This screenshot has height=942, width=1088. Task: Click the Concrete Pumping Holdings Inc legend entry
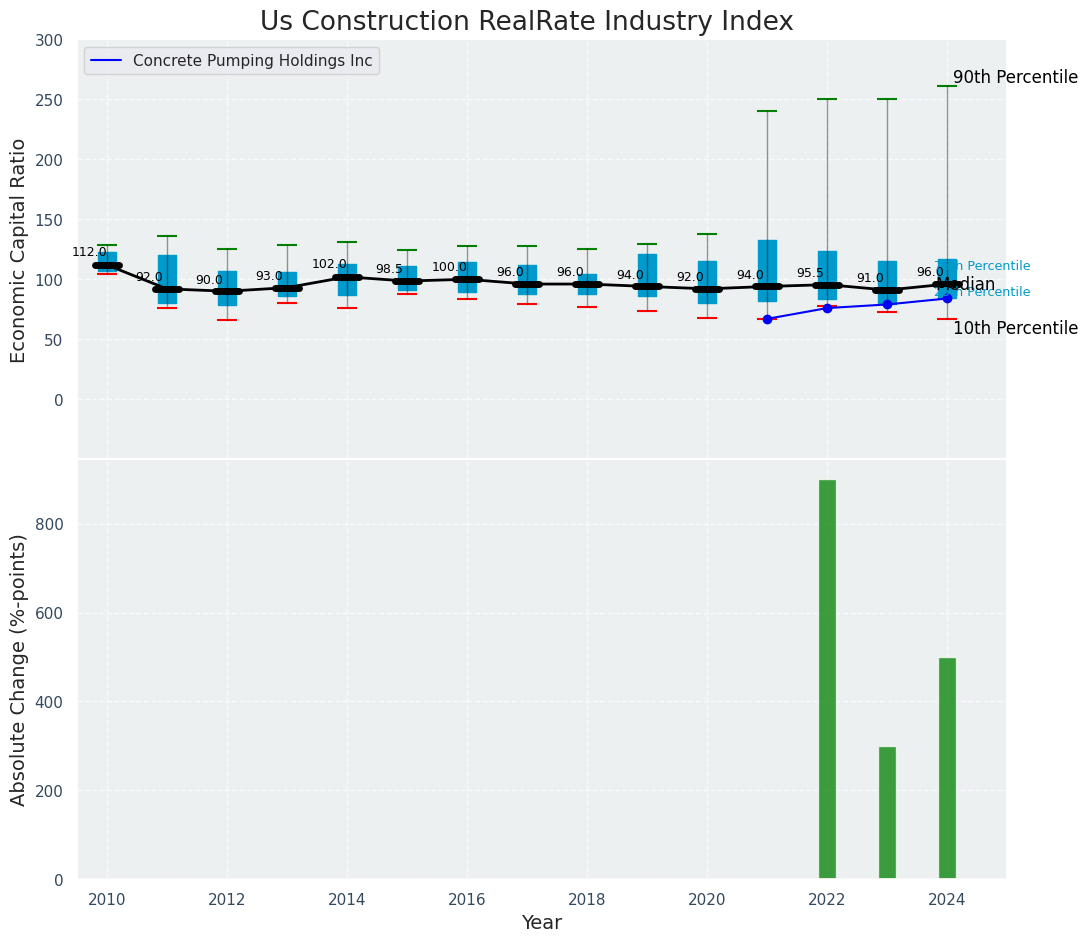click(x=252, y=61)
